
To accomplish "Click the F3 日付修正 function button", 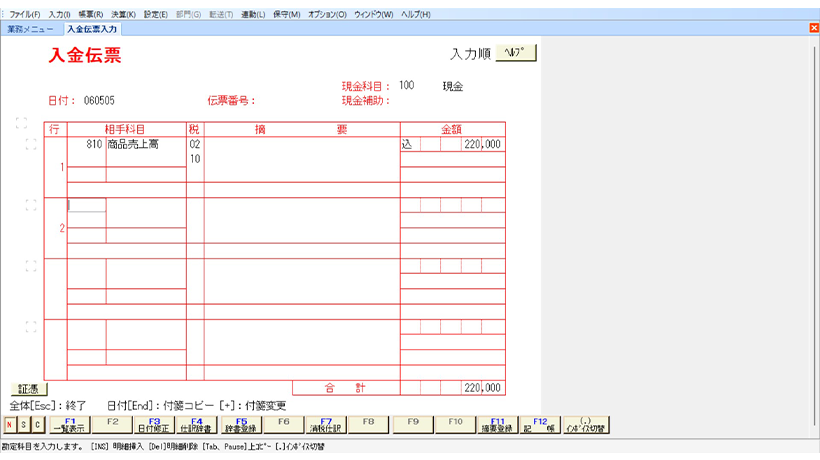I will click(155, 425).
